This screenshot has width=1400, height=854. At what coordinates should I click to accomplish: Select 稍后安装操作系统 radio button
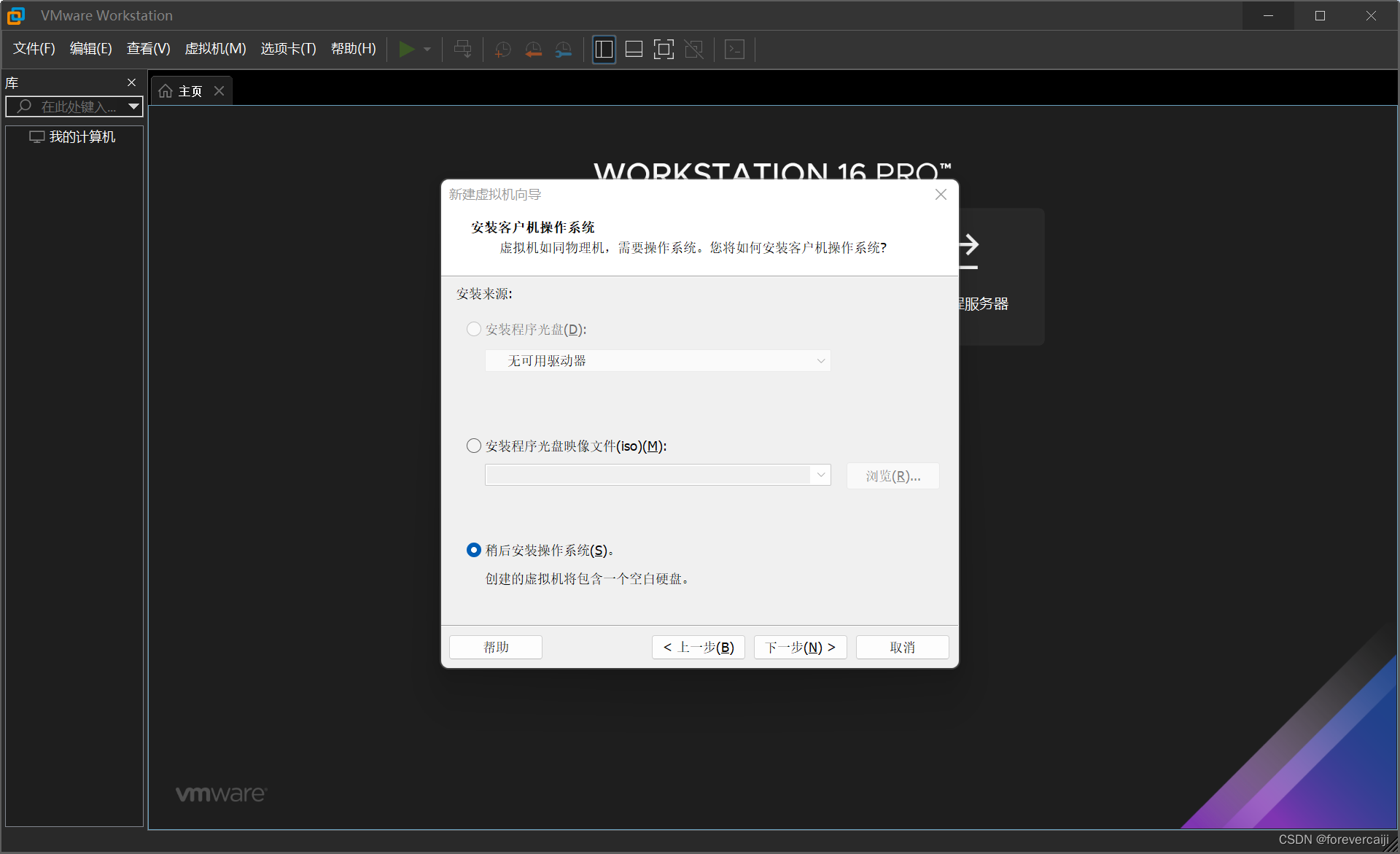pyautogui.click(x=474, y=550)
